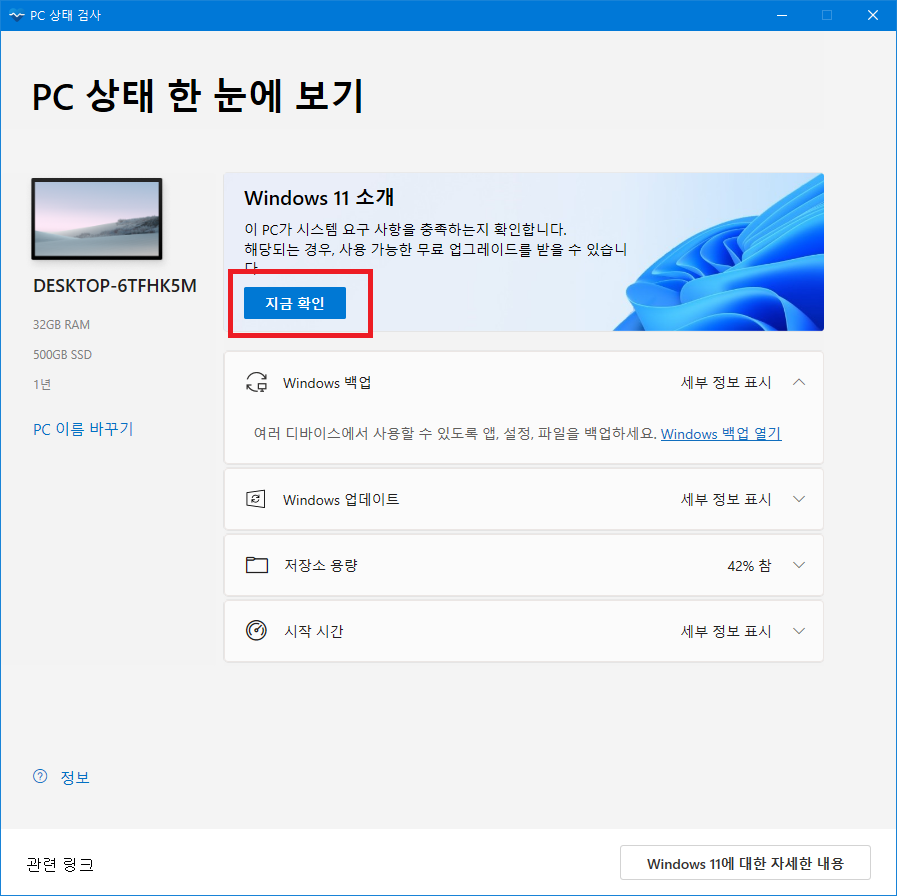Click the 500GB SSD text
This screenshot has height=896, width=897.
click(62, 354)
